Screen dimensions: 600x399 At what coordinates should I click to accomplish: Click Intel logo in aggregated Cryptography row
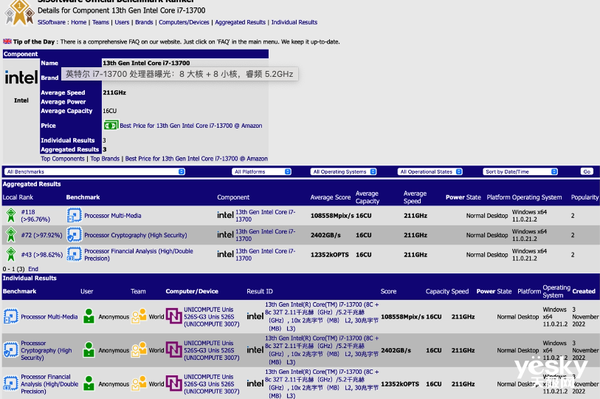pyautogui.click(x=225, y=235)
